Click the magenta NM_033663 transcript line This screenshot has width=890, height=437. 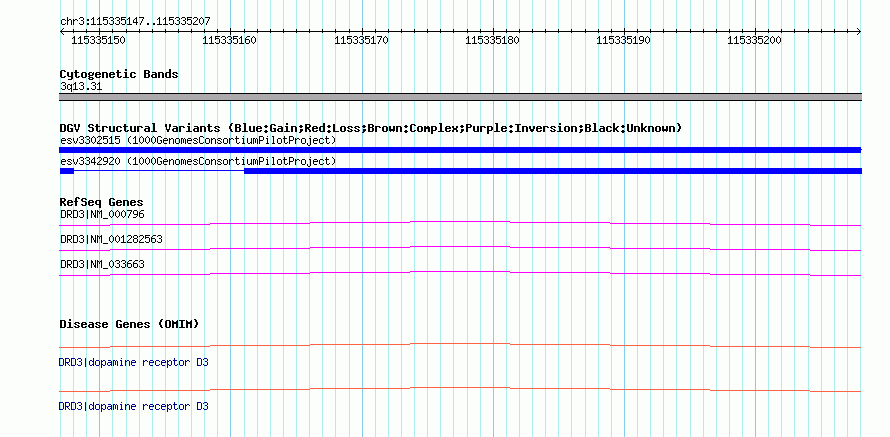tap(460, 272)
